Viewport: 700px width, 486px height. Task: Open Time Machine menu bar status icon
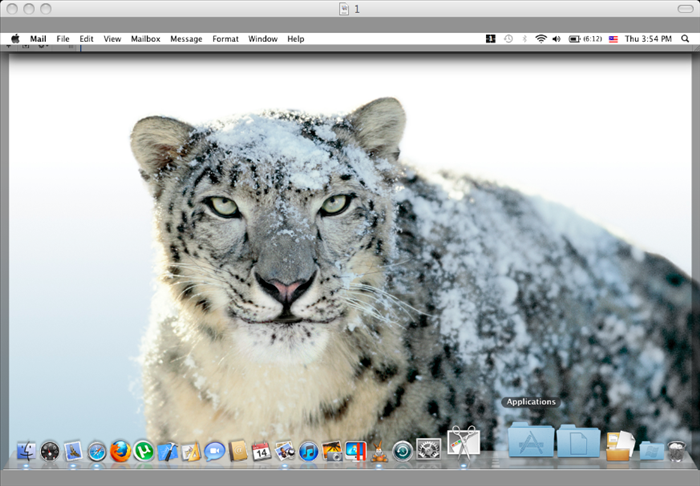tap(508, 39)
